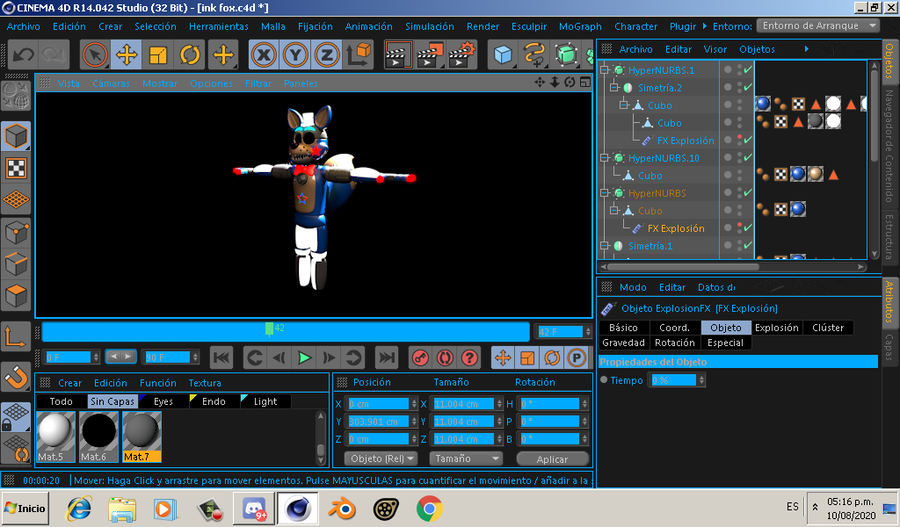Enable the Axis tool
Screen dimensions: 900x527
(15, 337)
